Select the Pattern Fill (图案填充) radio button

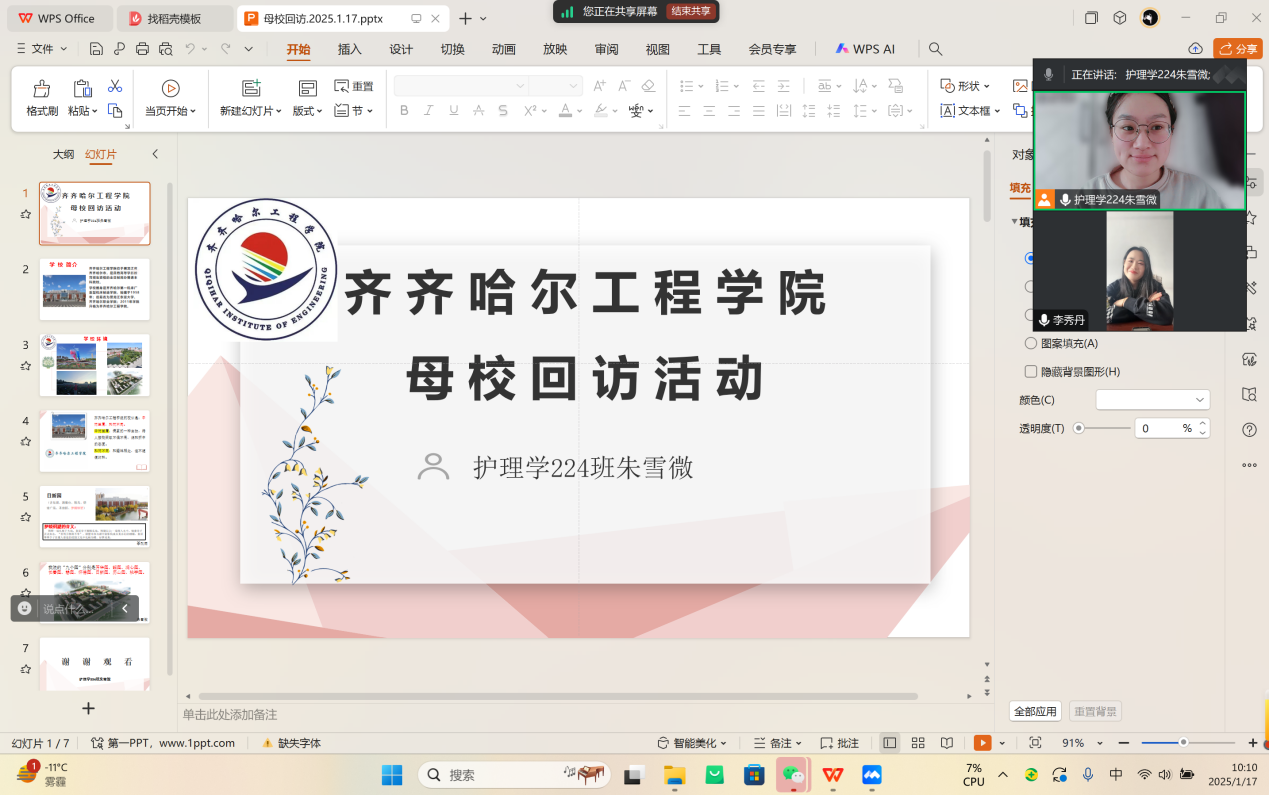click(x=1031, y=343)
